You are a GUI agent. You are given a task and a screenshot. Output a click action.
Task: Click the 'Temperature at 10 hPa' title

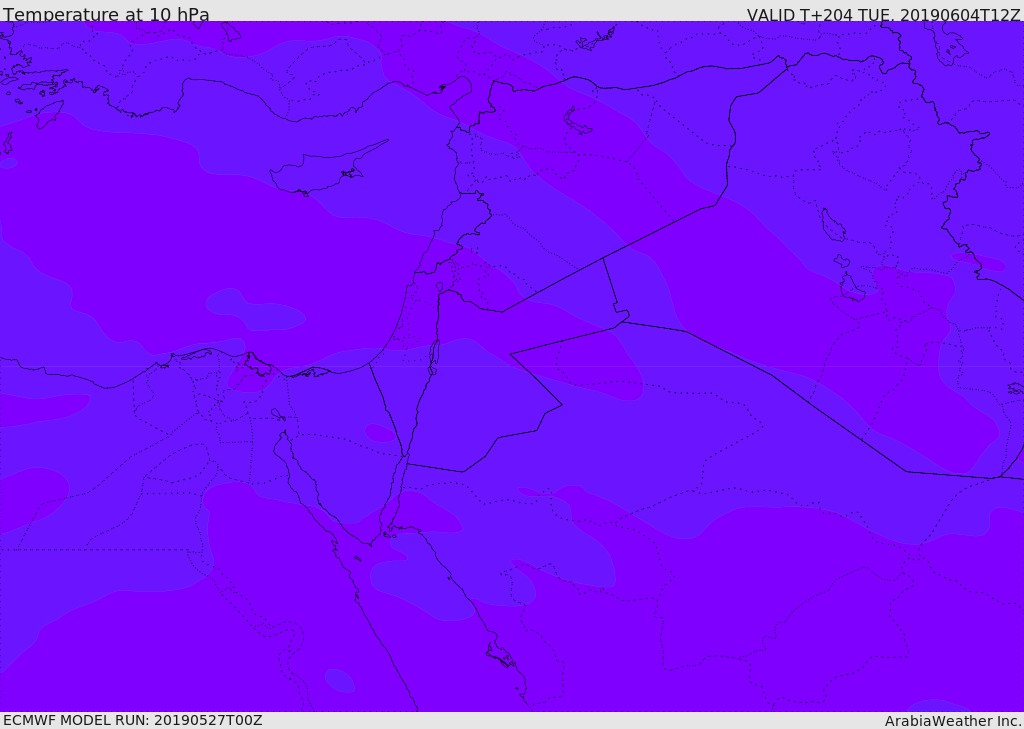[x=106, y=14]
